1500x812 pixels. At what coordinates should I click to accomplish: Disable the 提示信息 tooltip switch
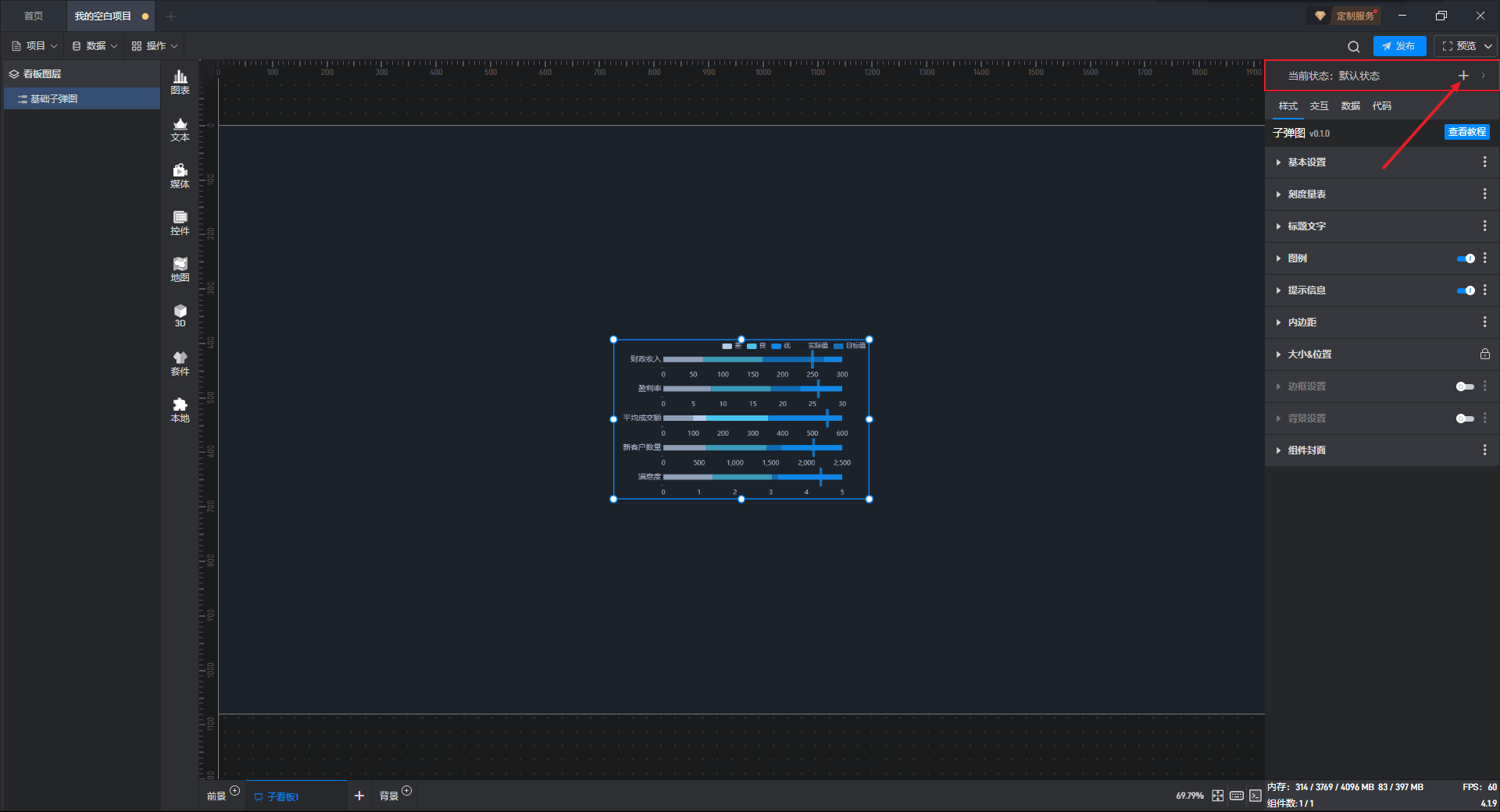pyautogui.click(x=1466, y=290)
